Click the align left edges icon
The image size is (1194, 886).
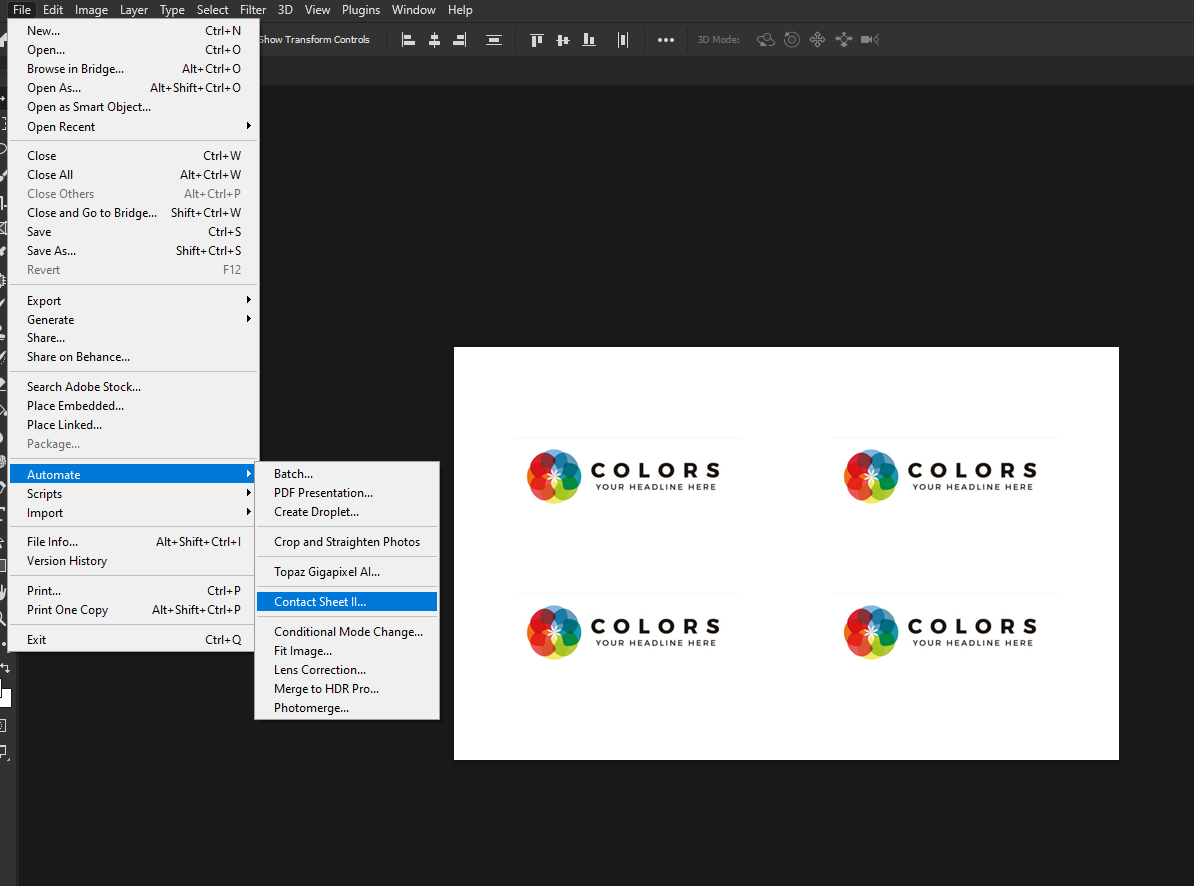click(408, 40)
